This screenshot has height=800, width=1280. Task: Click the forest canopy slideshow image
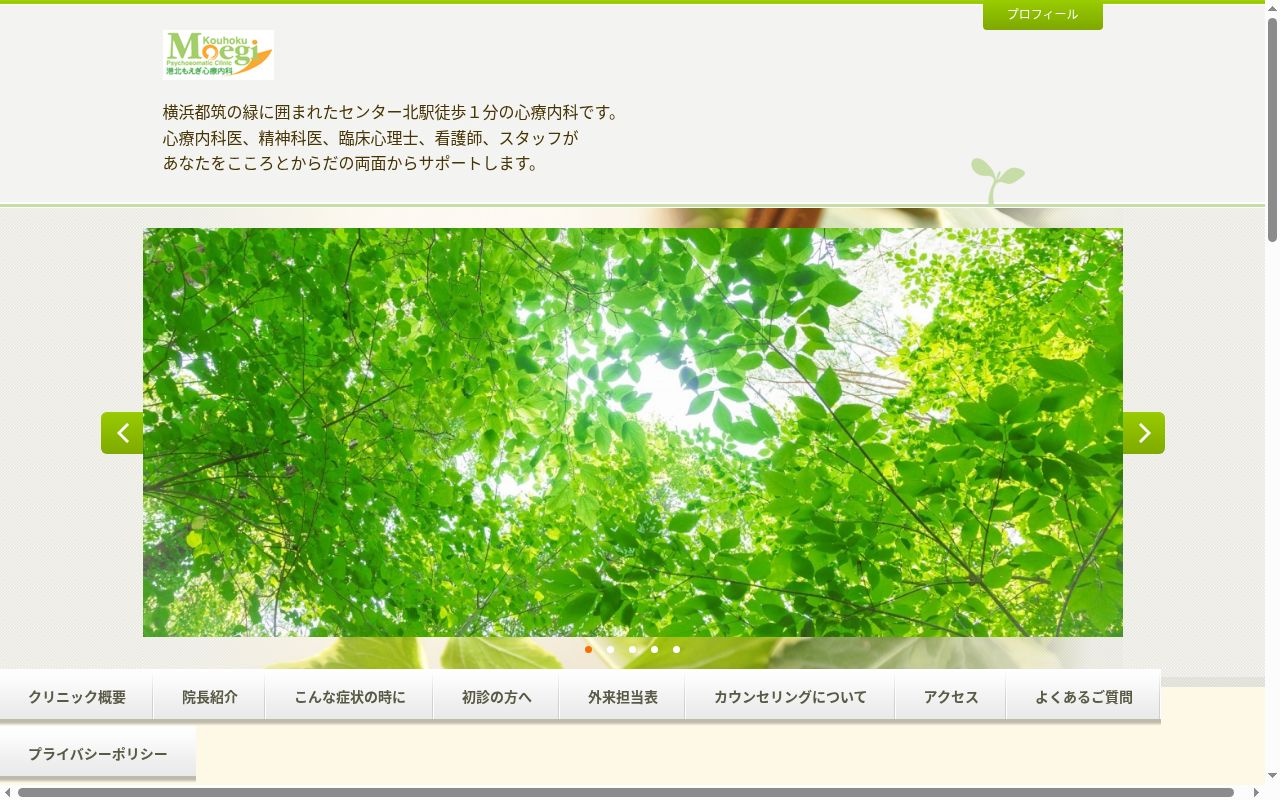[633, 432]
